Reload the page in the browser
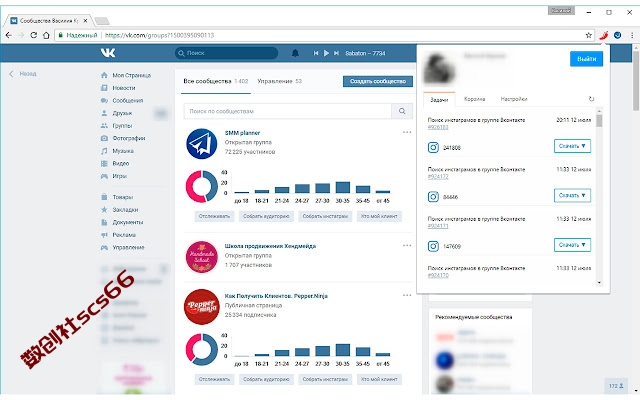Viewport: 640px width, 400px height. click(34, 35)
